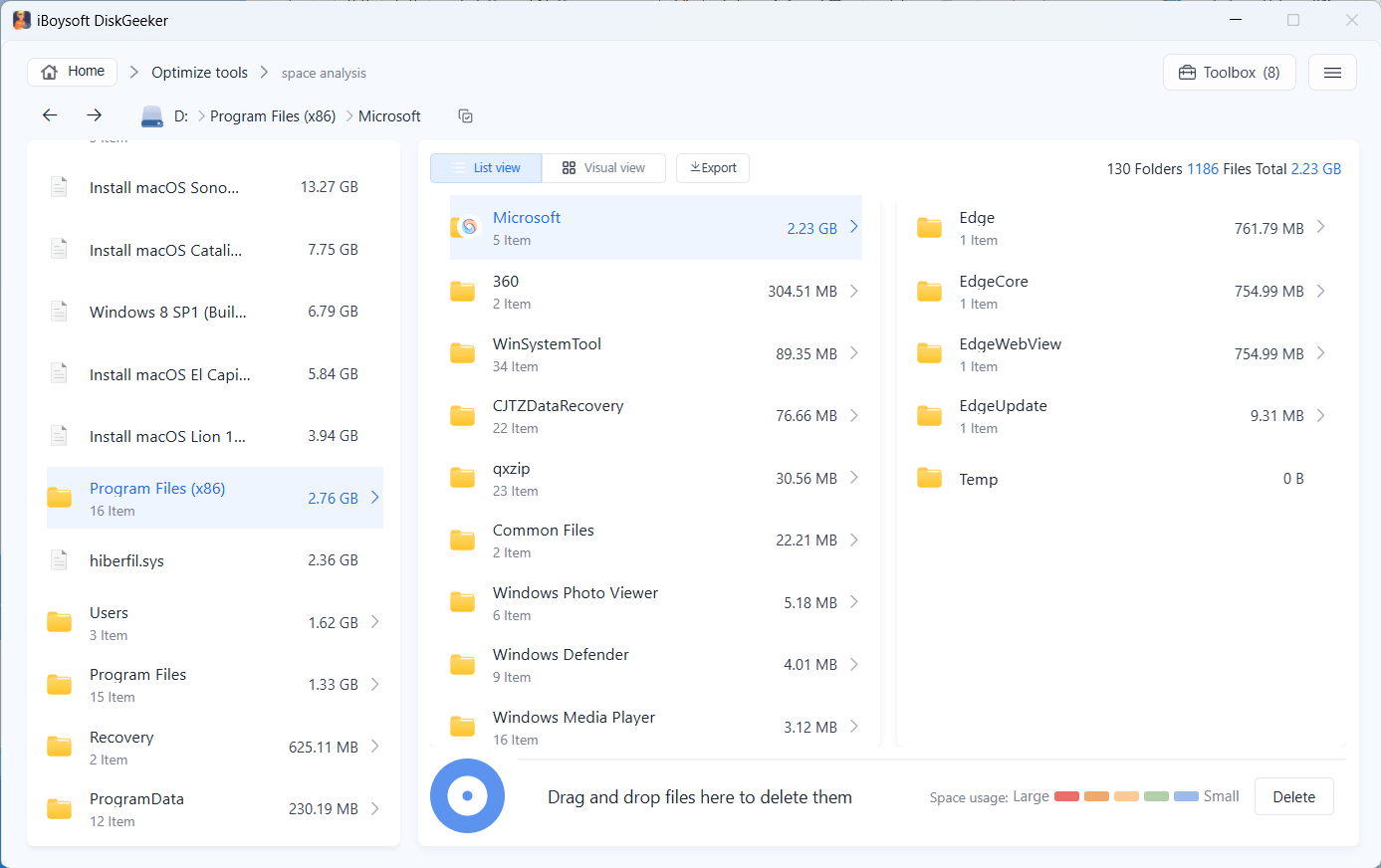The width and height of the screenshot is (1381, 868).
Task: Open the hamburger menu button
Action: pyautogui.click(x=1332, y=73)
